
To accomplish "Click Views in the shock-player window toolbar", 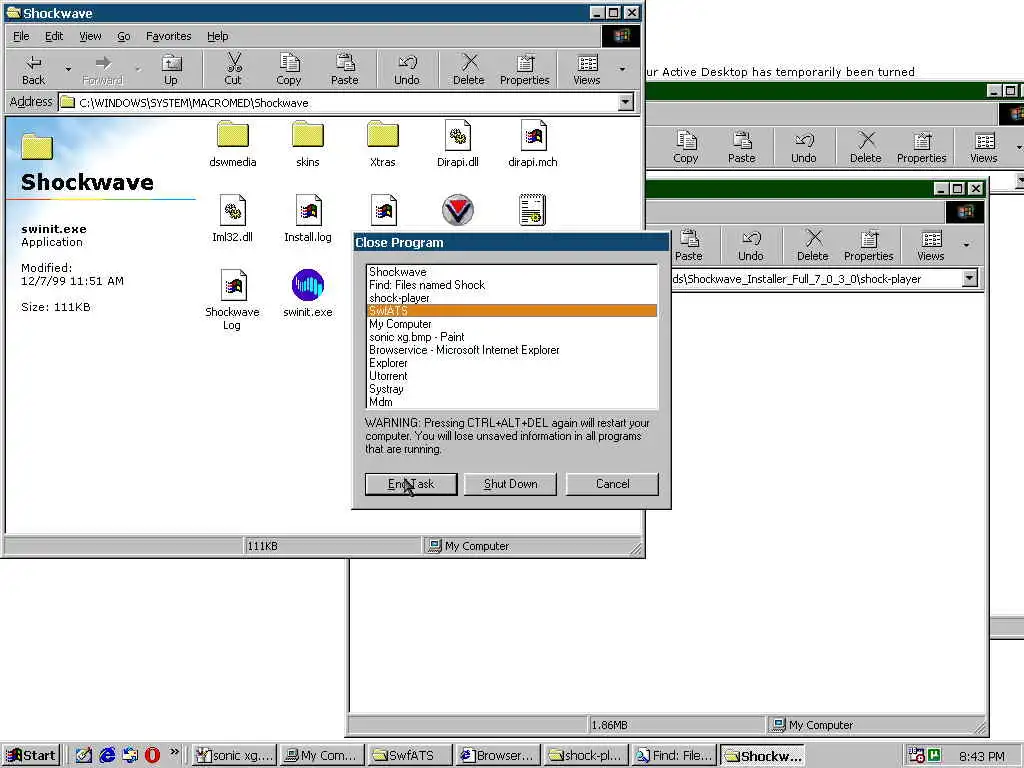I will coord(931,246).
